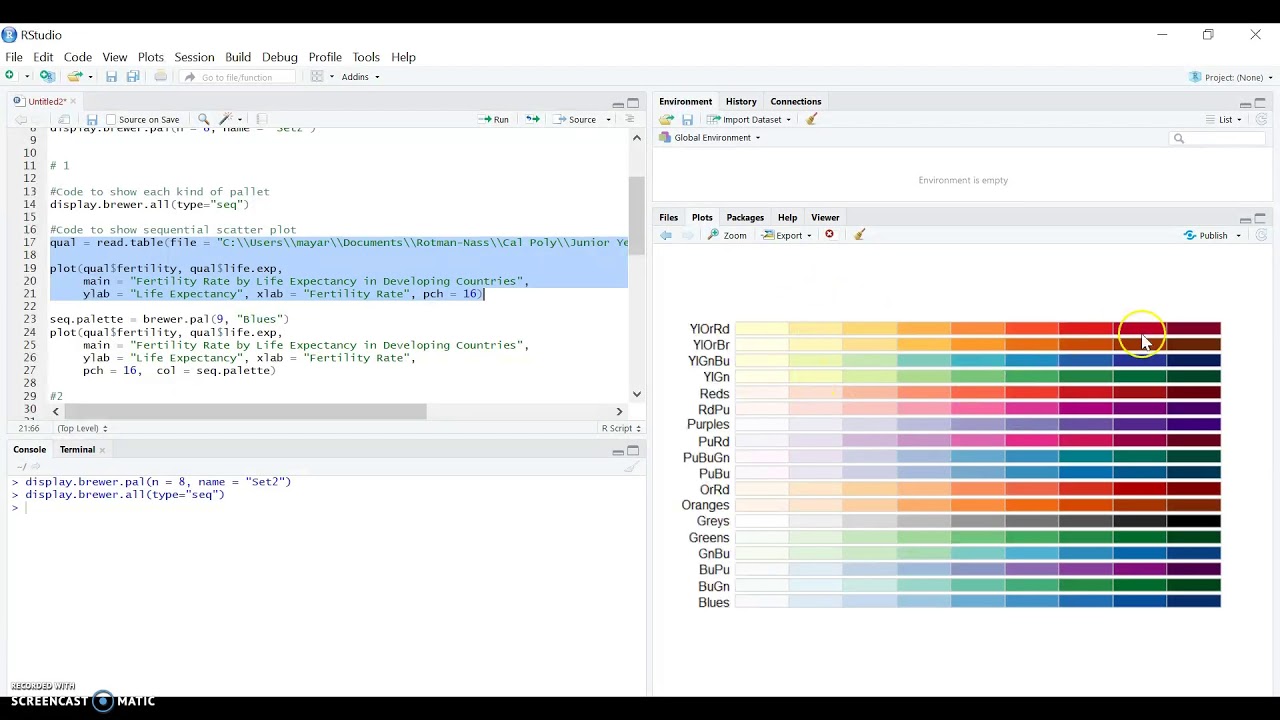Load workspace icon in Environment pane

click(x=667, y=119)
